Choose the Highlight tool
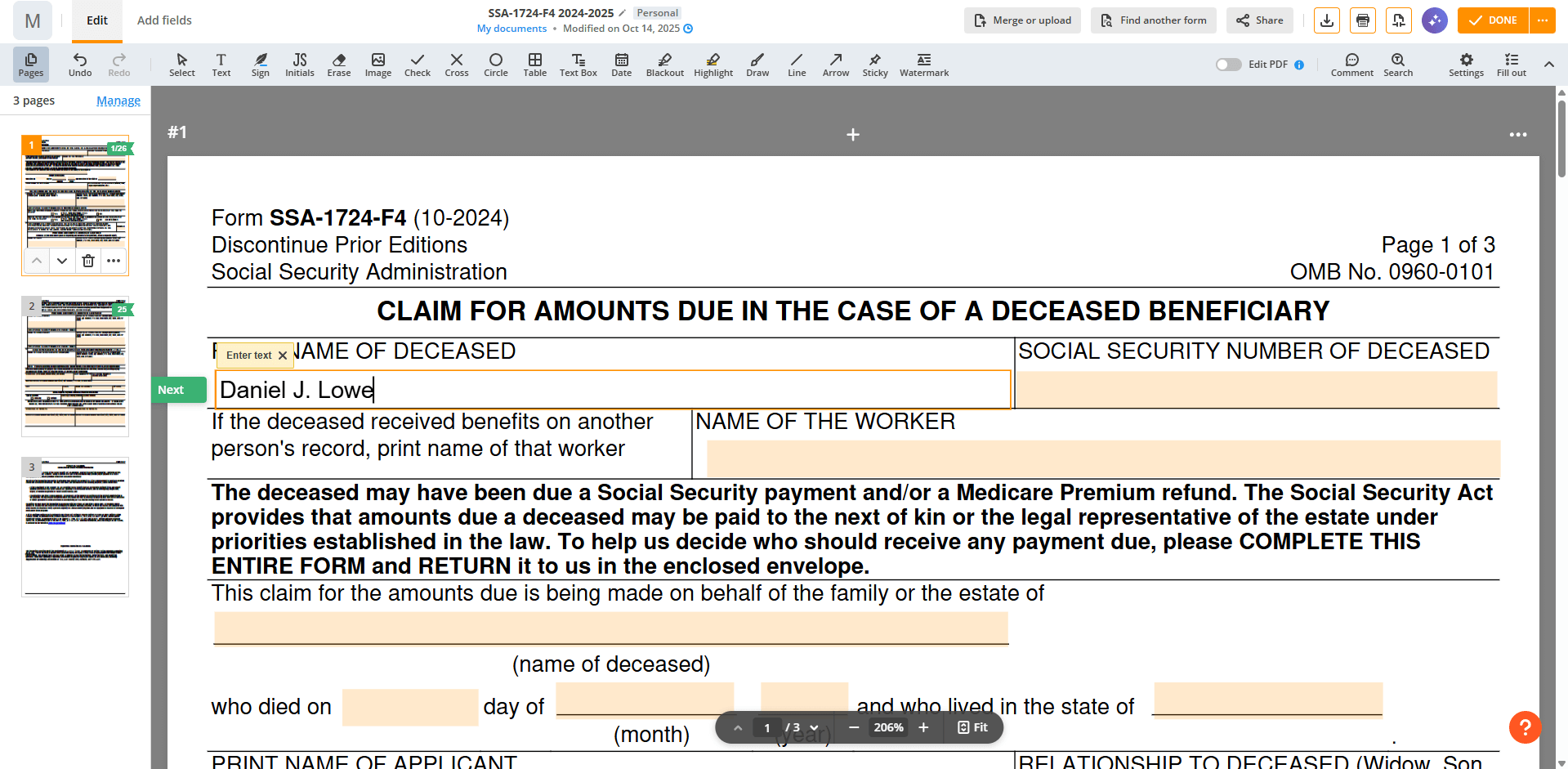 [713, 65]
